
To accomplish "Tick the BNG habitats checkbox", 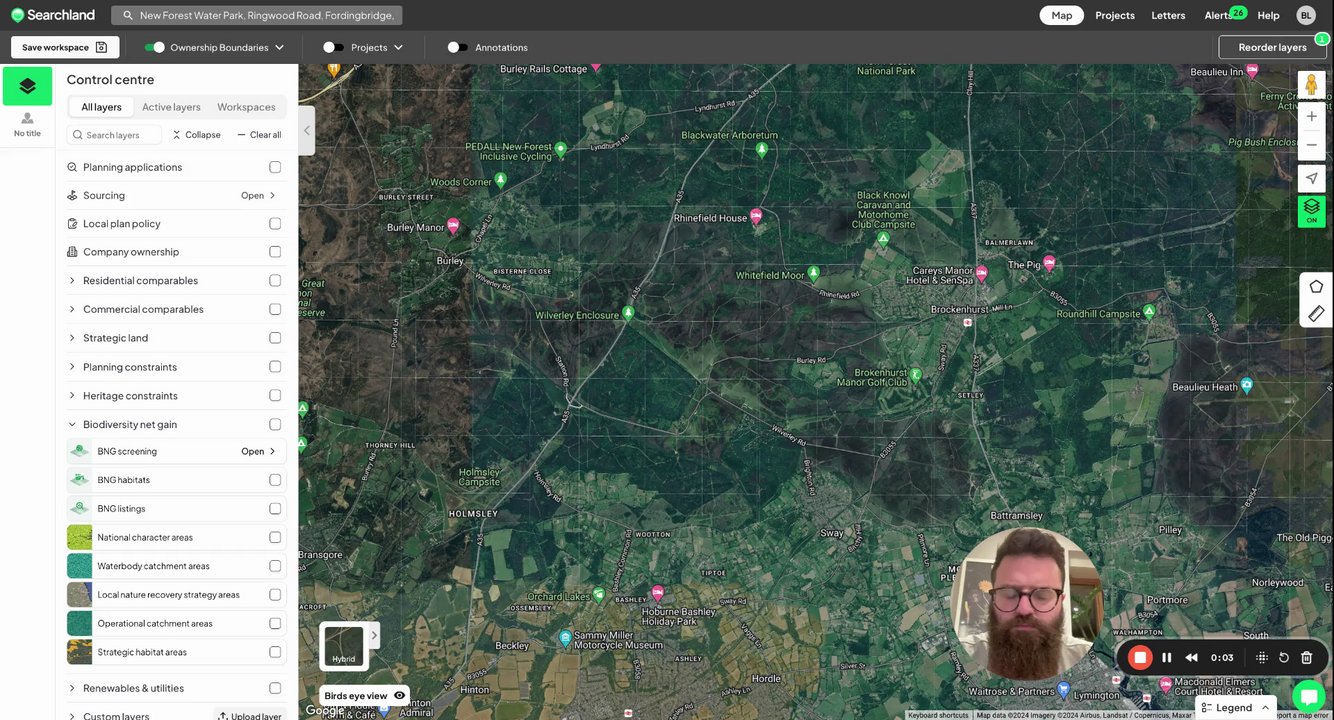I will coord(275,480).
